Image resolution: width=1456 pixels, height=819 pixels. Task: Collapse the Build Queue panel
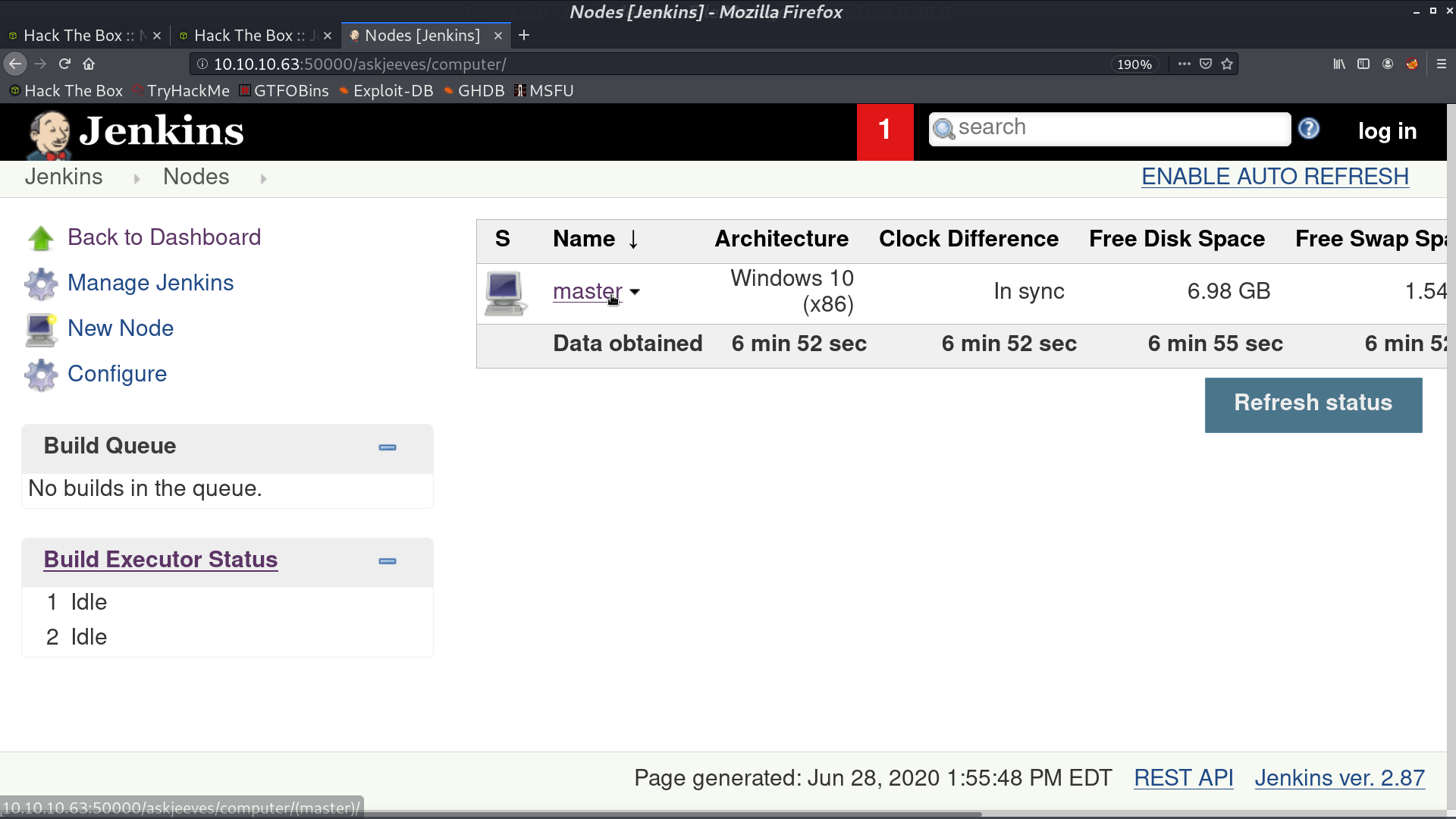point(388,447)
